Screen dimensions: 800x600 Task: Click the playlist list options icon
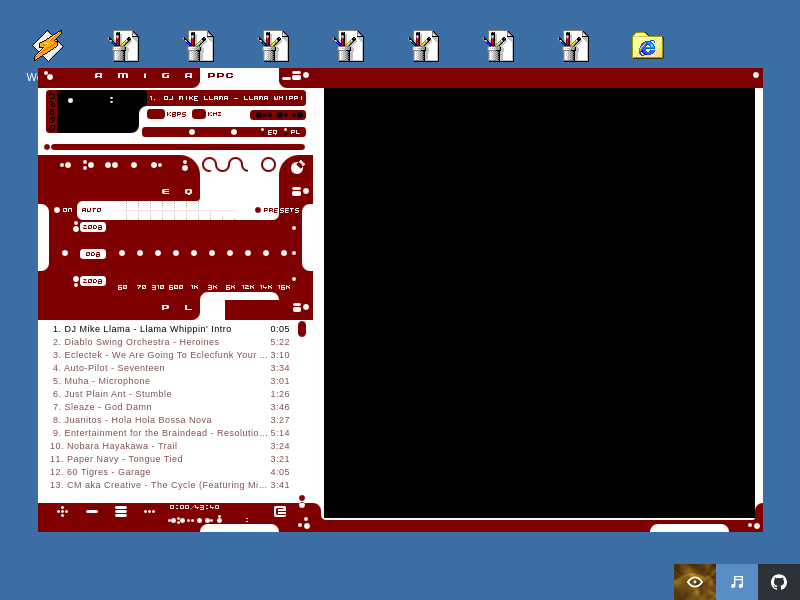[x=280, y=511]
